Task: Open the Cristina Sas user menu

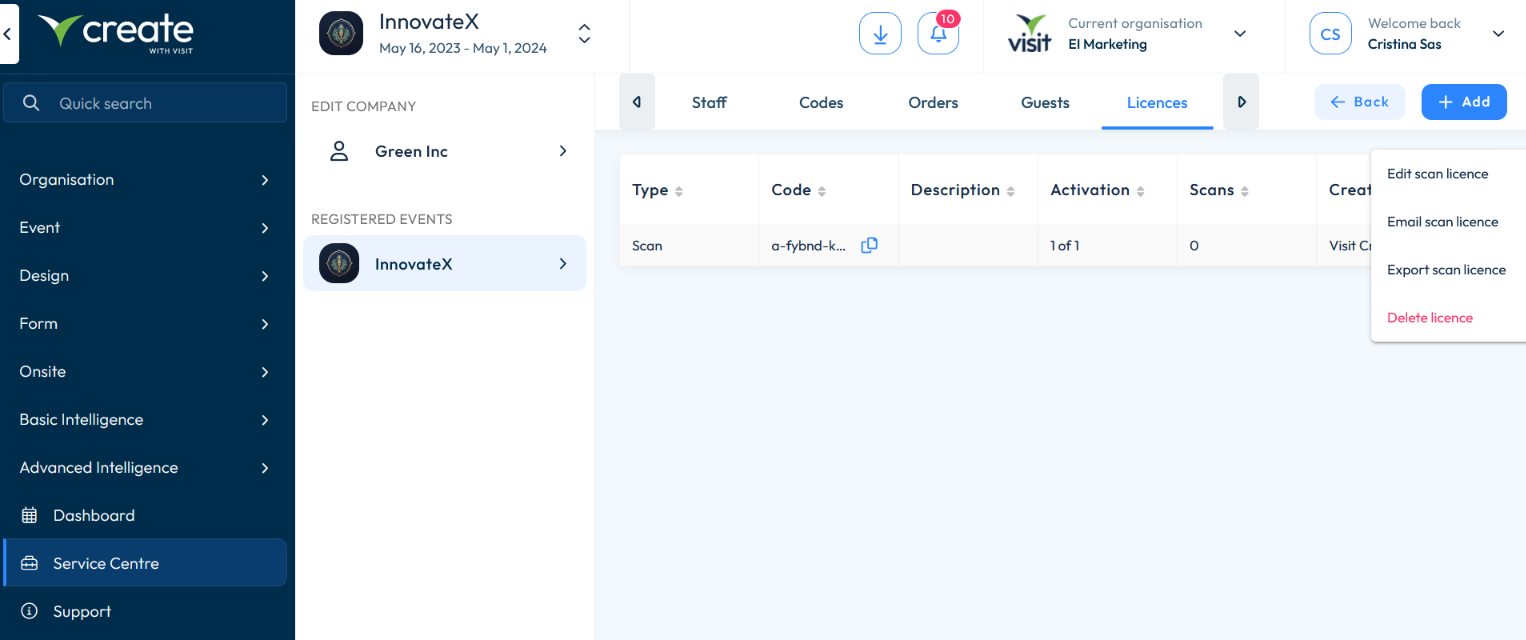Action: click(x=1498, y=34)
